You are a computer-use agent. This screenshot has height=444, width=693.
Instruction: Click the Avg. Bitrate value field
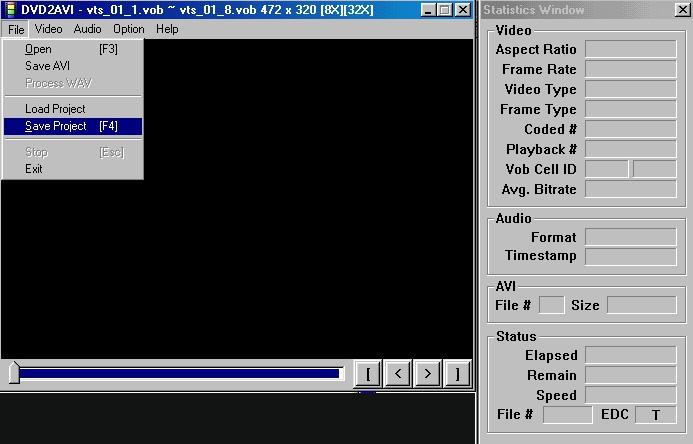[631, 189]
